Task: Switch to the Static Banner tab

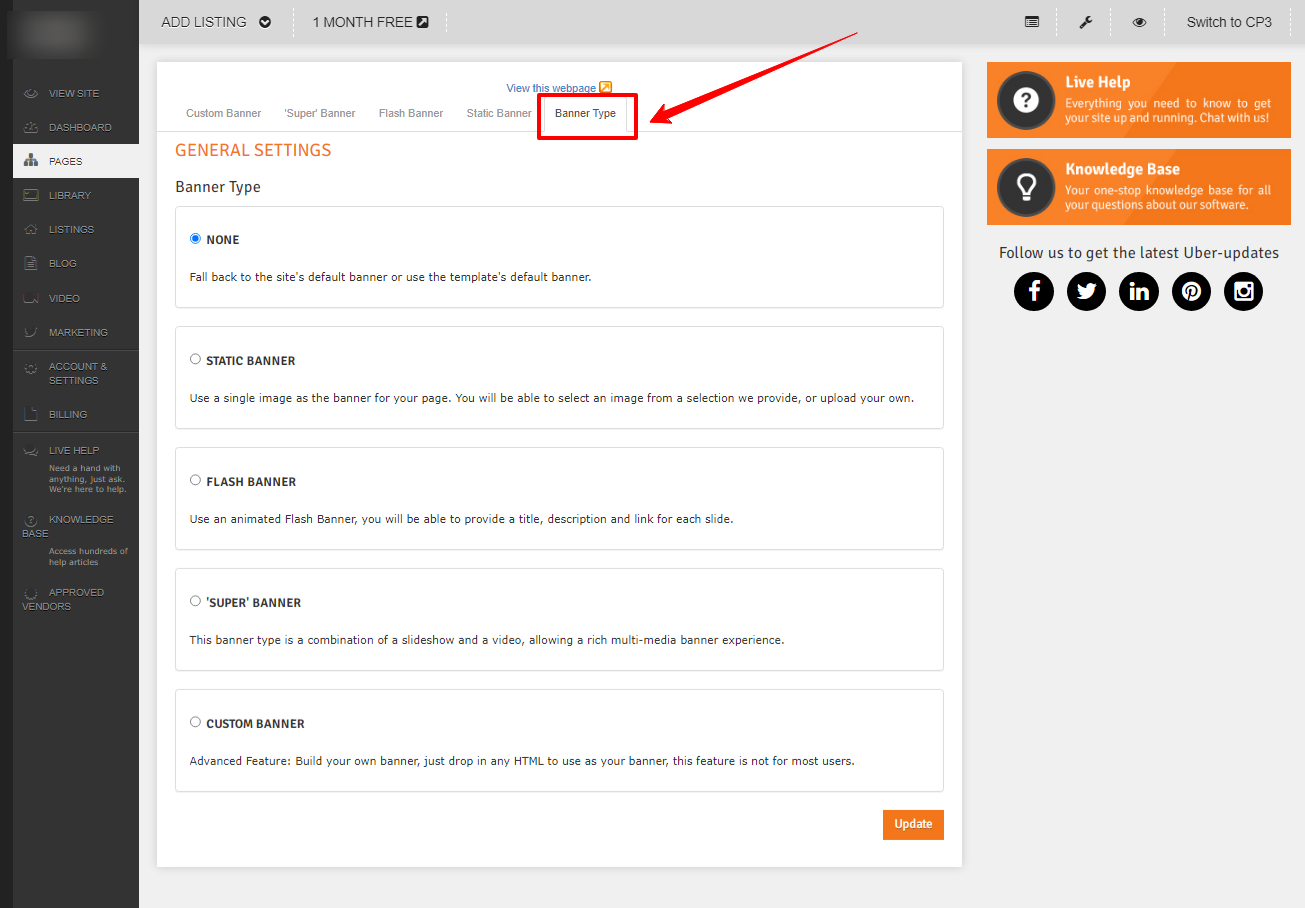Action: [x=499, y=113]
